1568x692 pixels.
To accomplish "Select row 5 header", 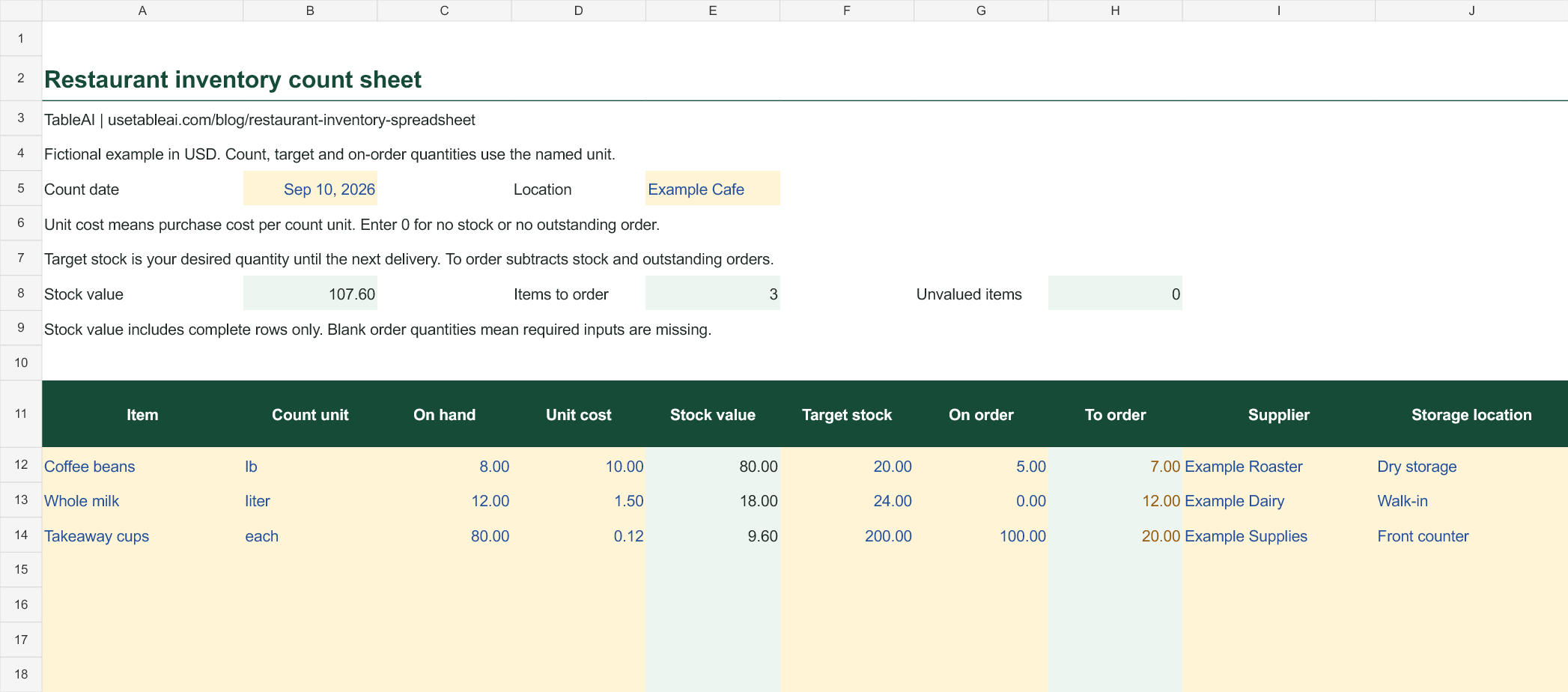I will 21,188.
